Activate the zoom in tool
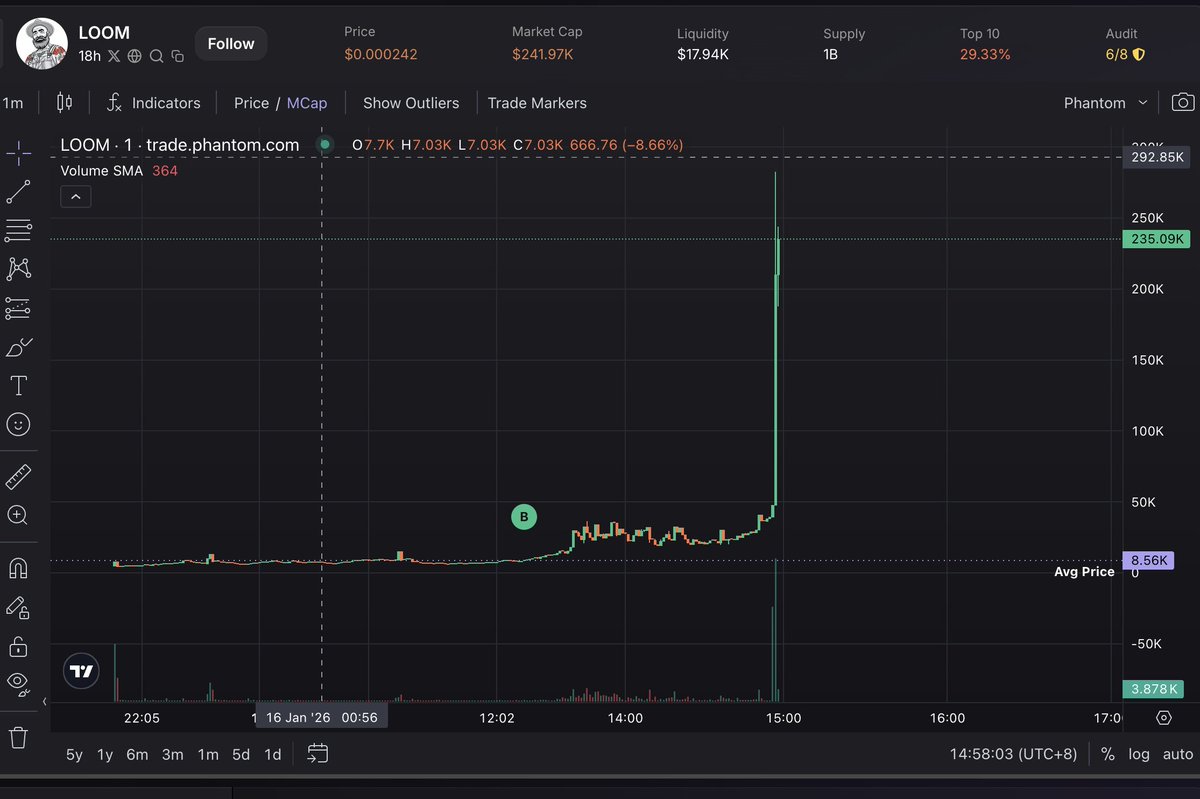The width and height of the screenshot is (1200, 799). coord(18,516)
